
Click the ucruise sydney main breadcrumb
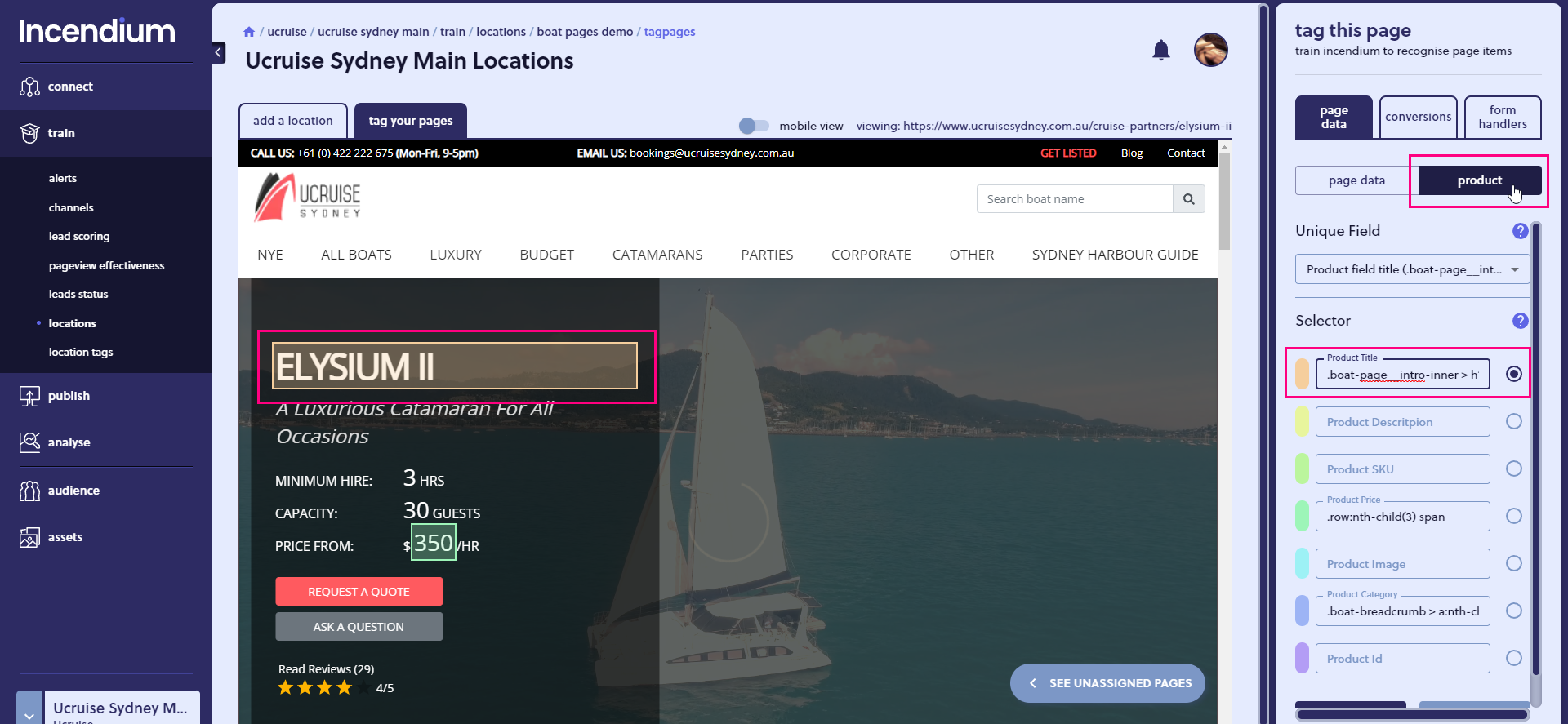(373, 32)
